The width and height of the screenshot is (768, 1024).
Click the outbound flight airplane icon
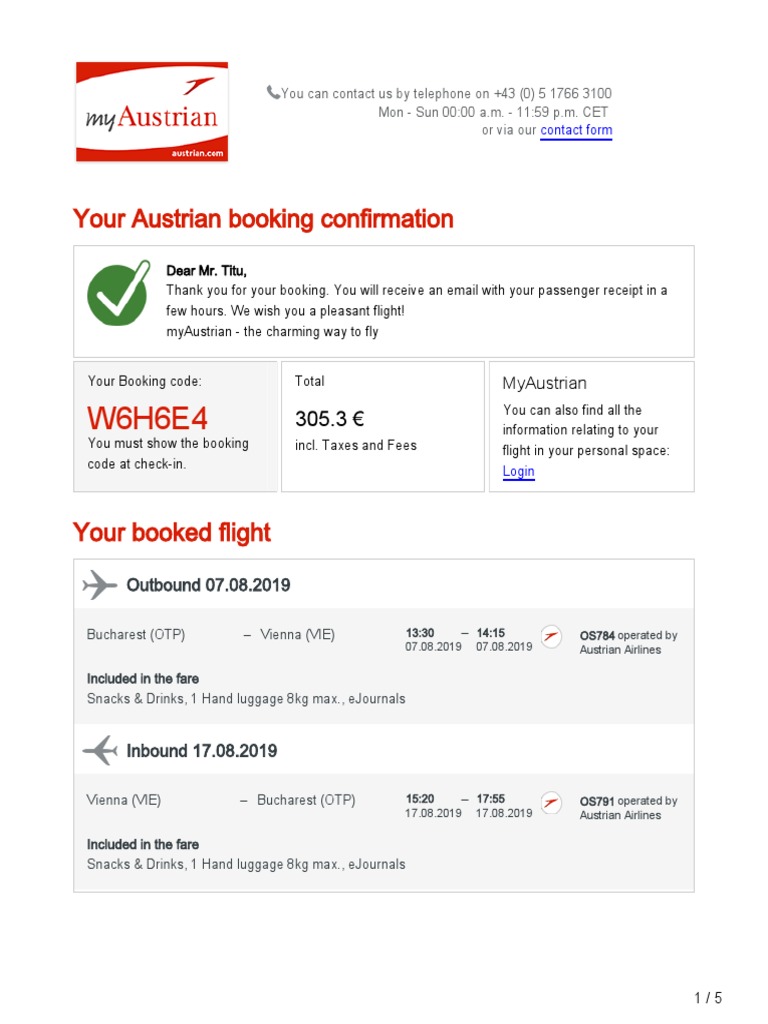click(x=99, y=585)
